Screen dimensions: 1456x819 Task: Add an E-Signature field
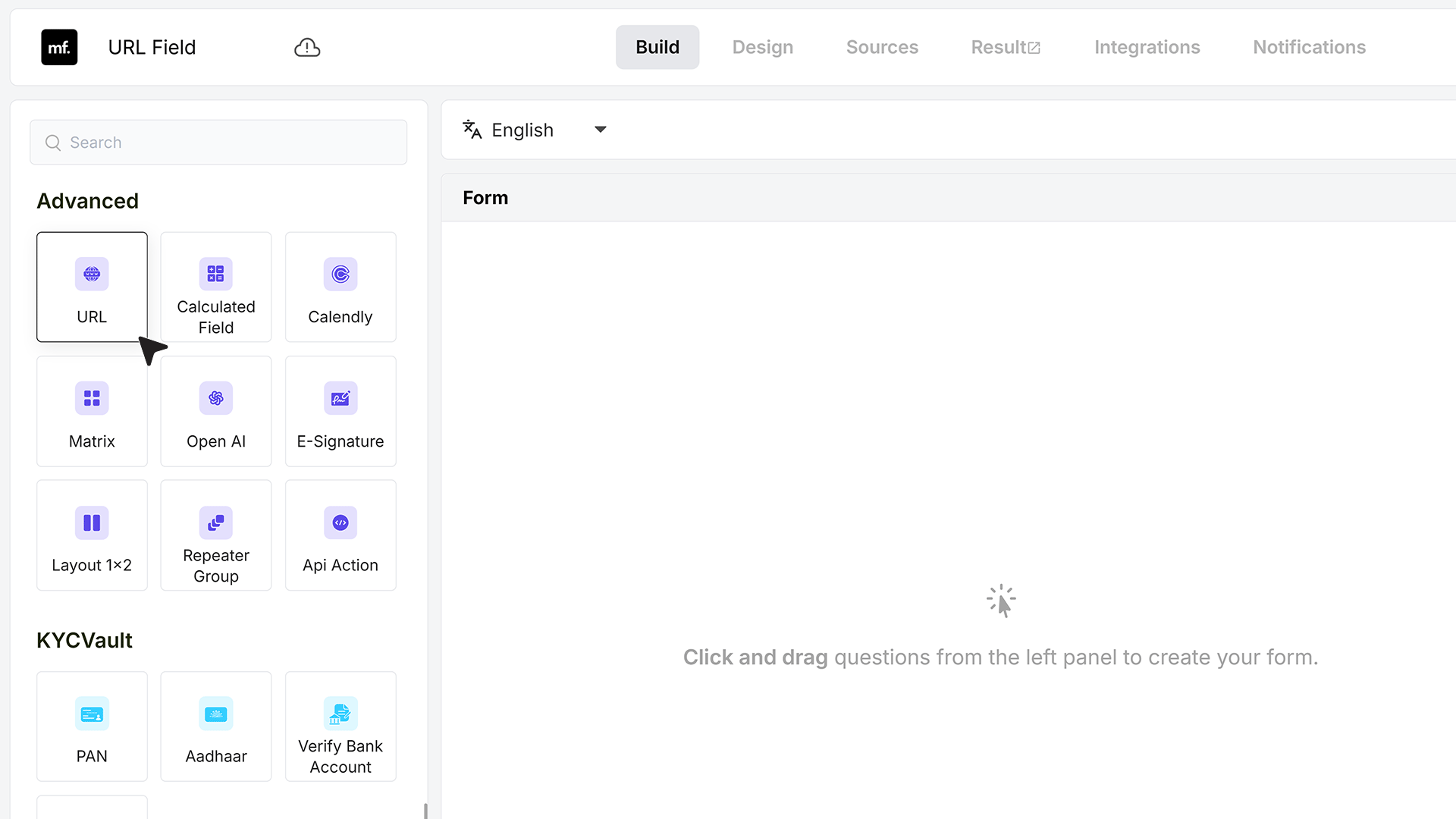click(340, 411)
